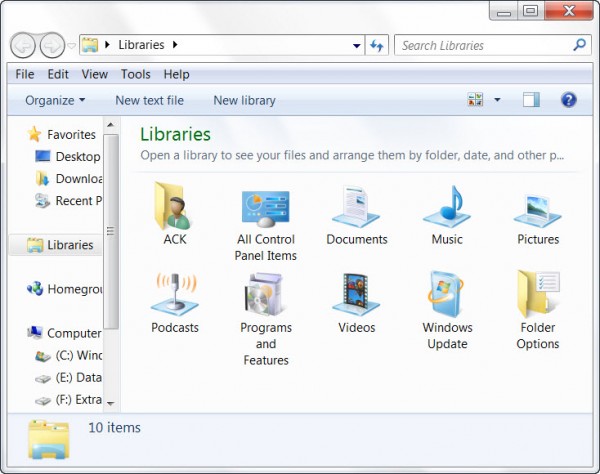The image size is (600, 474).
Task: Toggle the preview pane button
Action: click(531, 100)
